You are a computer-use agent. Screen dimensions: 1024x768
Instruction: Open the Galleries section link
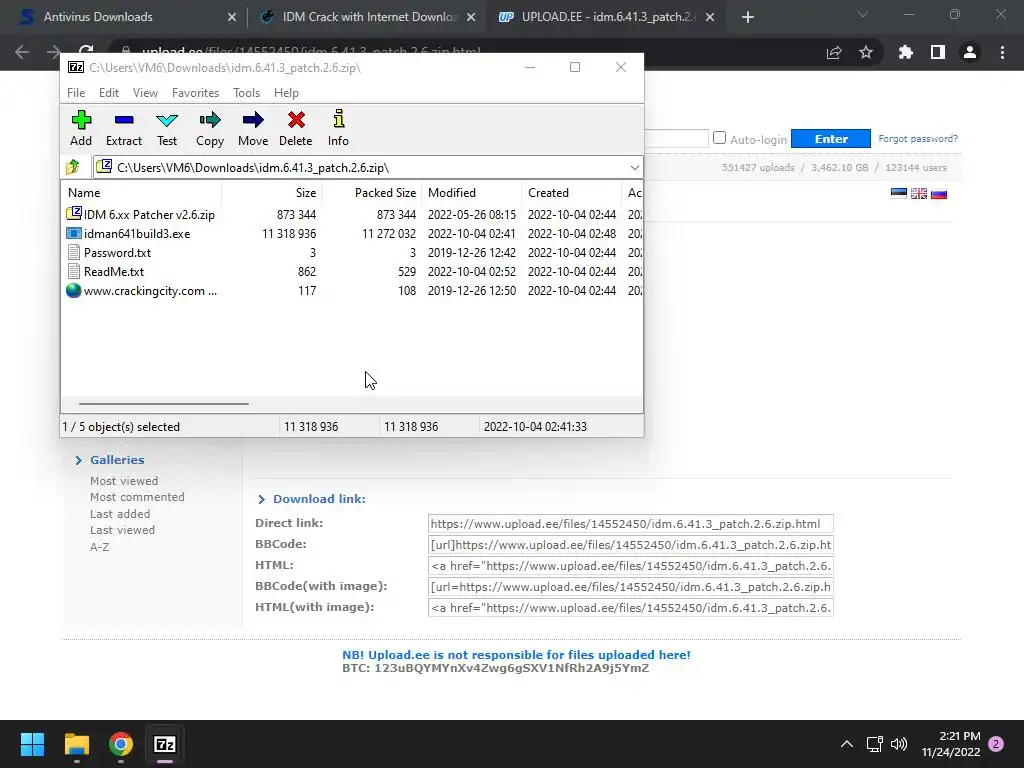117,460
